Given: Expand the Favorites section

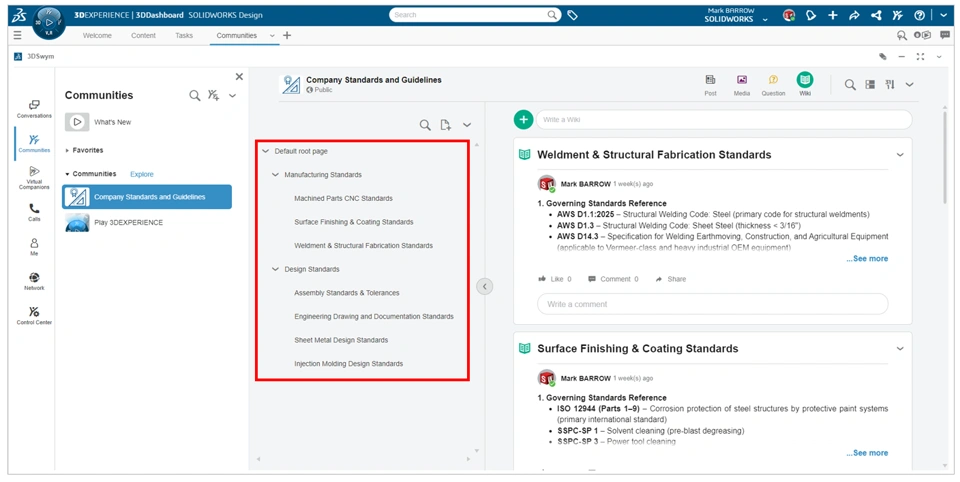Looking at the screenshot, I should point(67,150).
